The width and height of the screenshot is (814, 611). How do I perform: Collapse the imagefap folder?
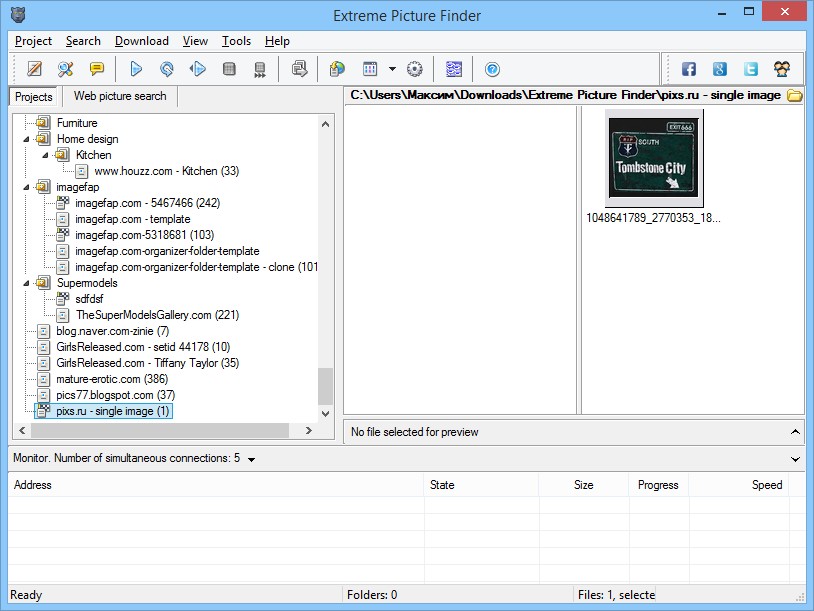[x=26, y=187]
